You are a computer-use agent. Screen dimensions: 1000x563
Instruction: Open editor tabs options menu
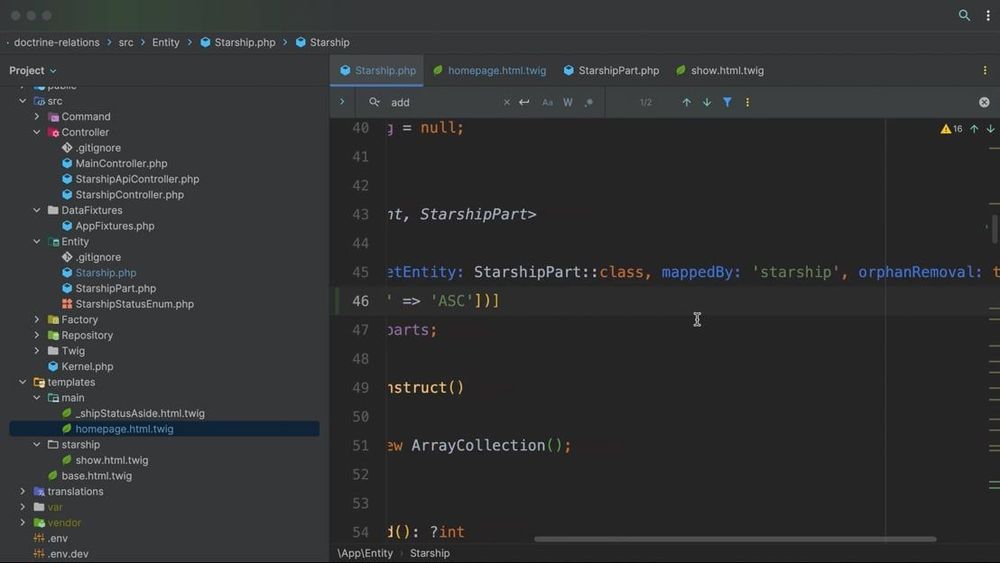(x=984, y=70)
